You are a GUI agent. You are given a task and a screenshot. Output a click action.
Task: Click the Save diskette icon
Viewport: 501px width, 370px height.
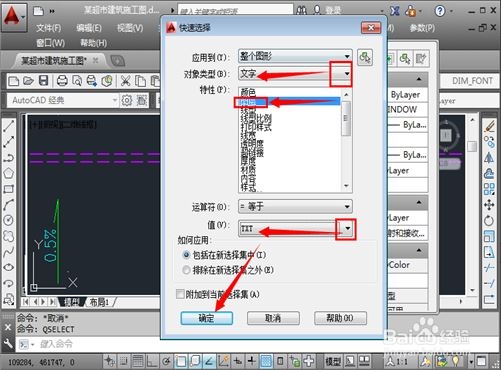click(43, 81)
